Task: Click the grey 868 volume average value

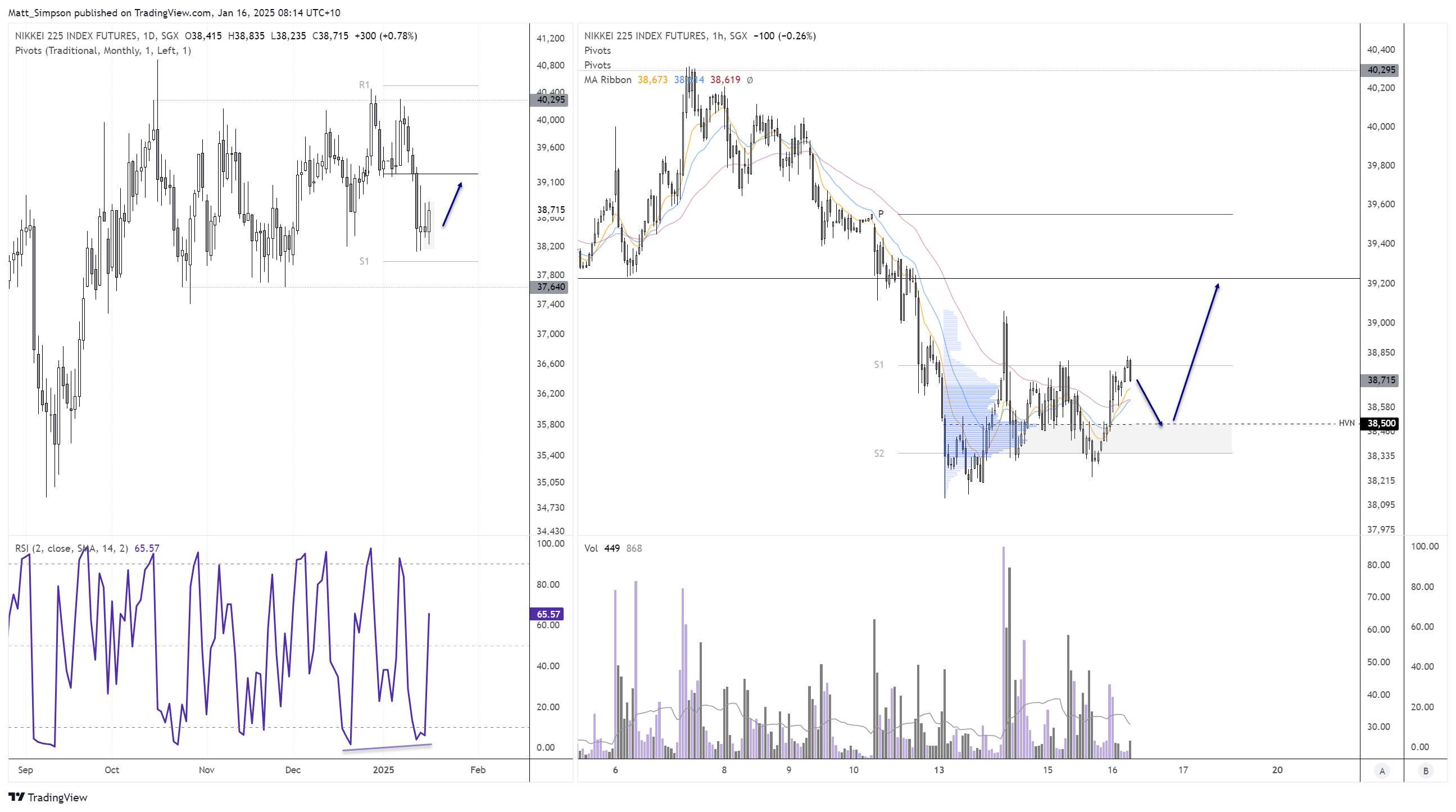Action: click(634, 548)
